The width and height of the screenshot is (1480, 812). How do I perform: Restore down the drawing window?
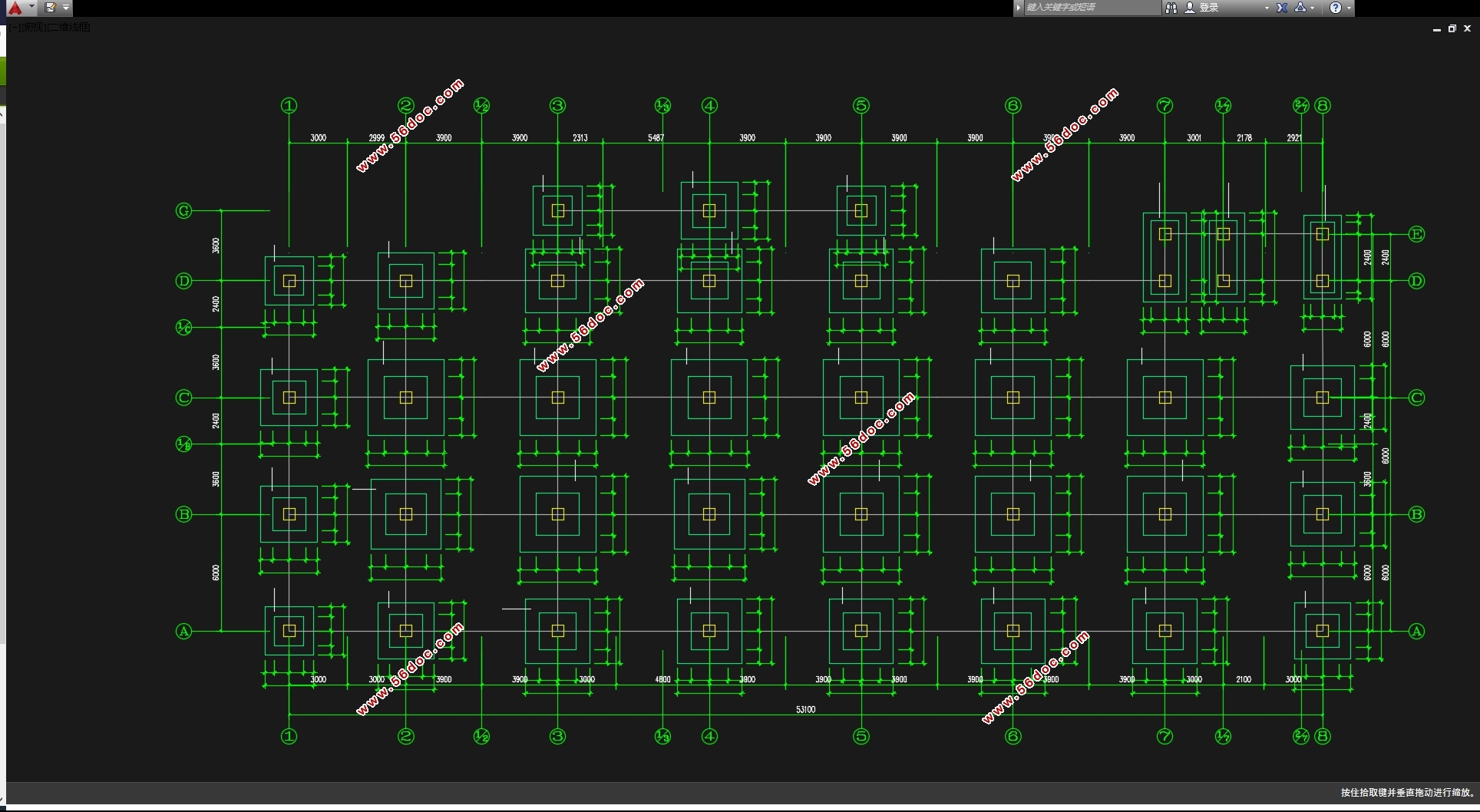1452,28
